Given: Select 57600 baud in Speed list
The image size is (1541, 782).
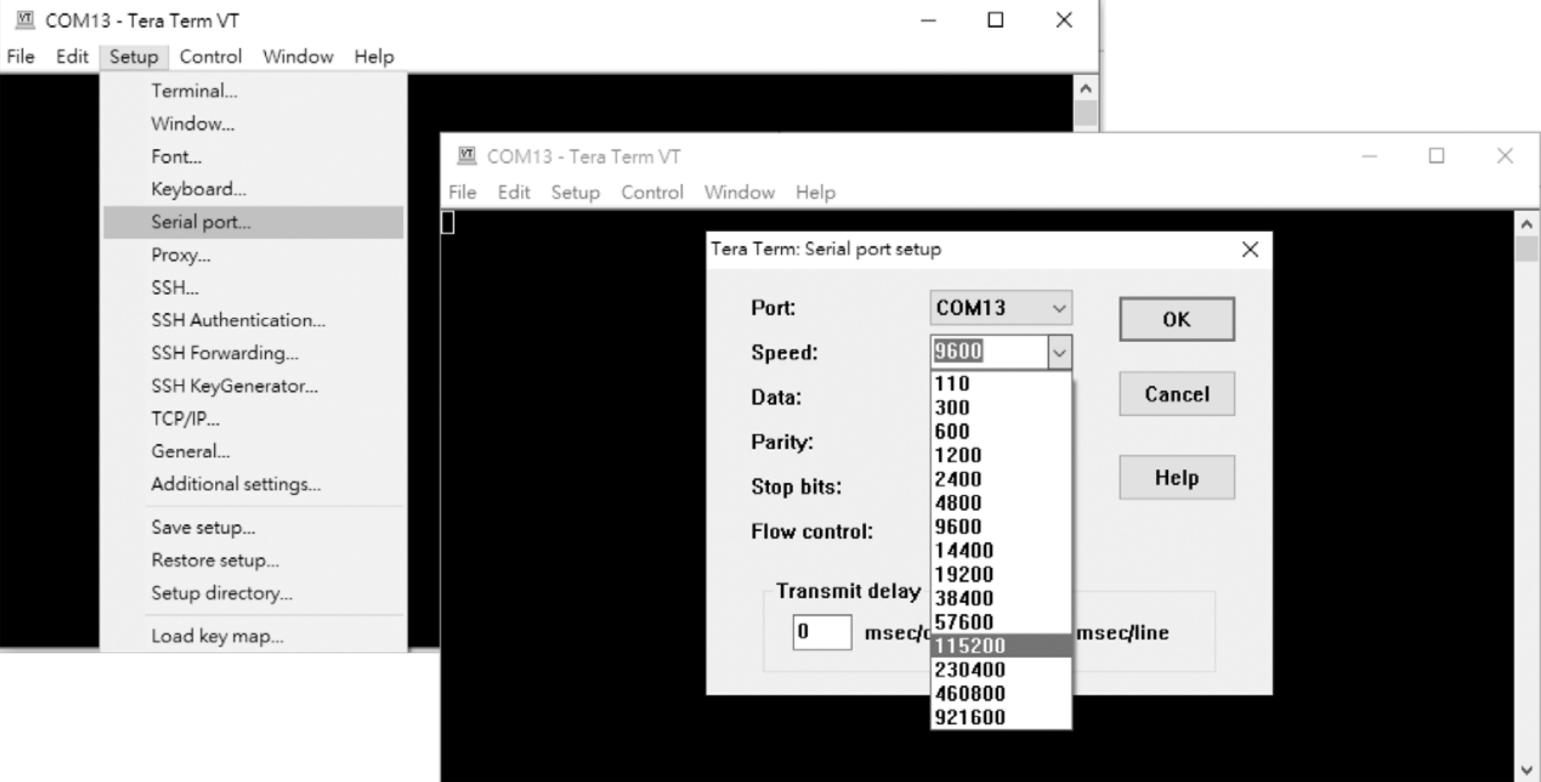Looking at the screenshot, I should 1001,622.
